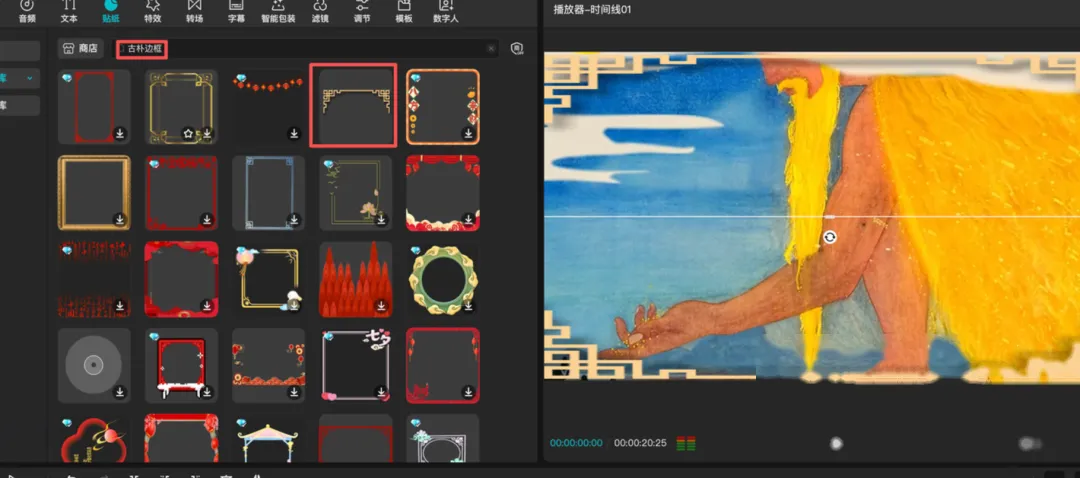Click the 商店 store button
The height and width of the screenshot is (478, 1080).
click(81, 48)
